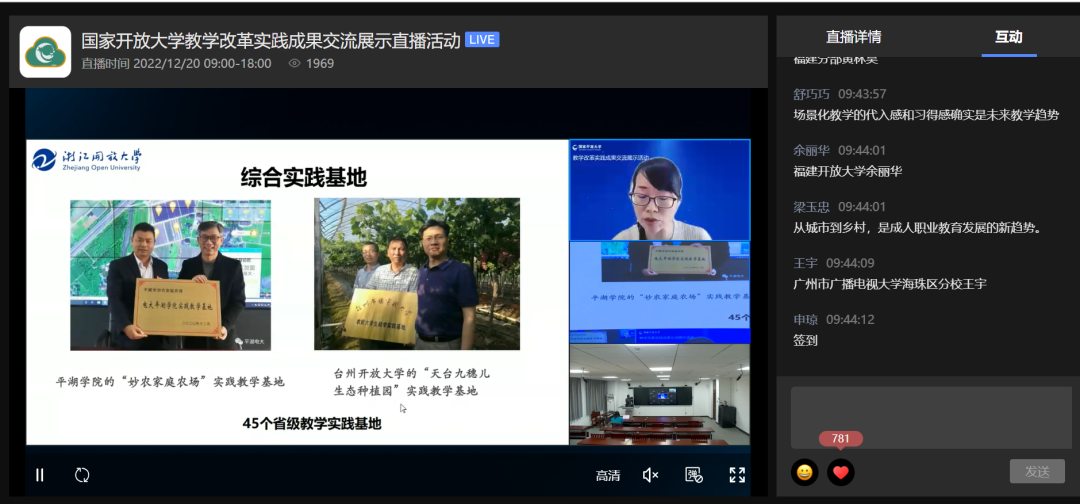Enter fullscreen video mode
The height and width of the screenshot is (504, 1080).
(x=737, y=475)
